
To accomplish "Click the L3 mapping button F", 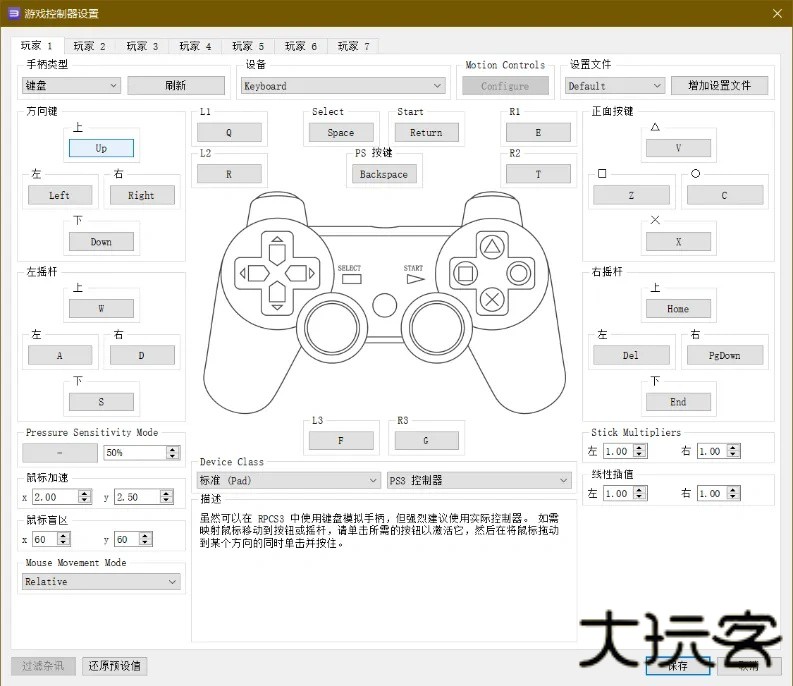I will point(341,441).
